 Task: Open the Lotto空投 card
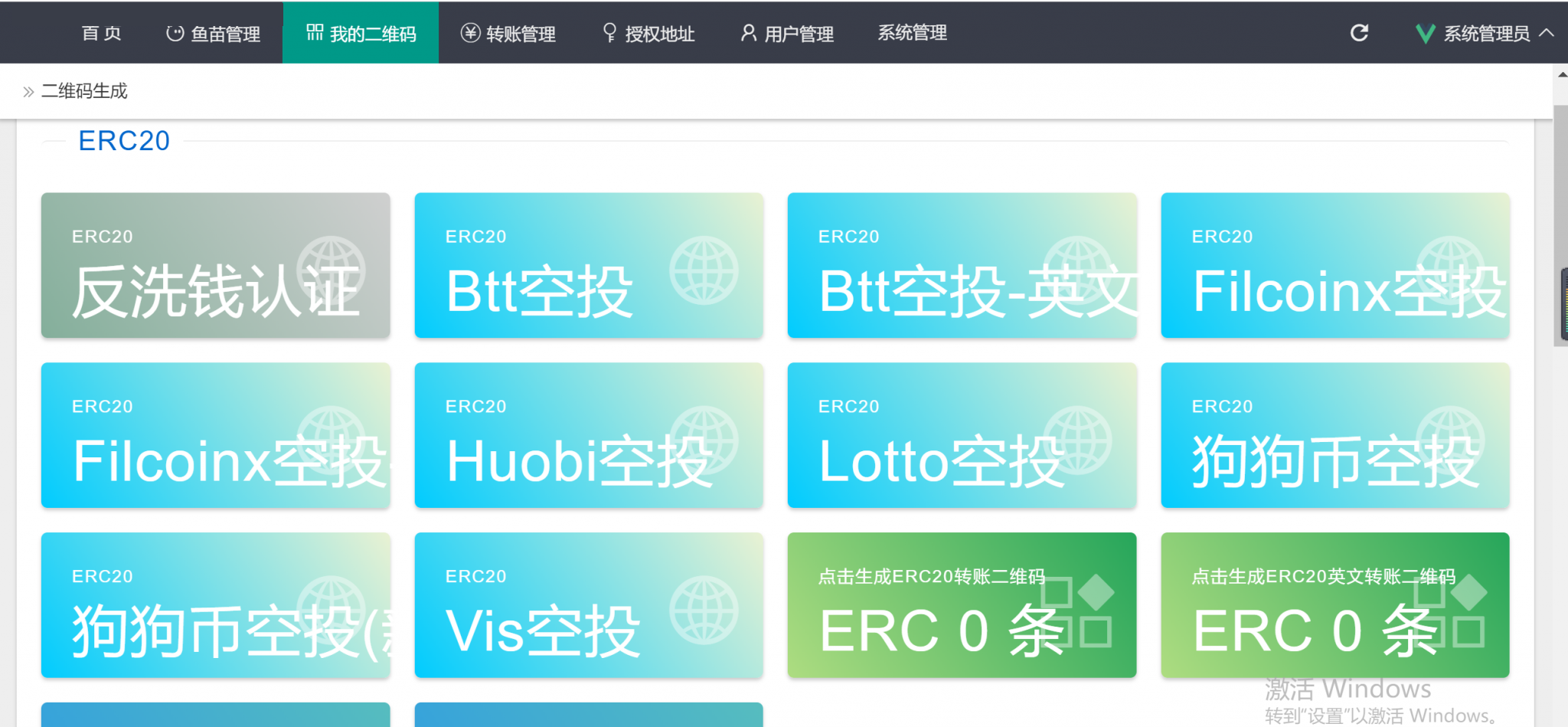(962, 436)
